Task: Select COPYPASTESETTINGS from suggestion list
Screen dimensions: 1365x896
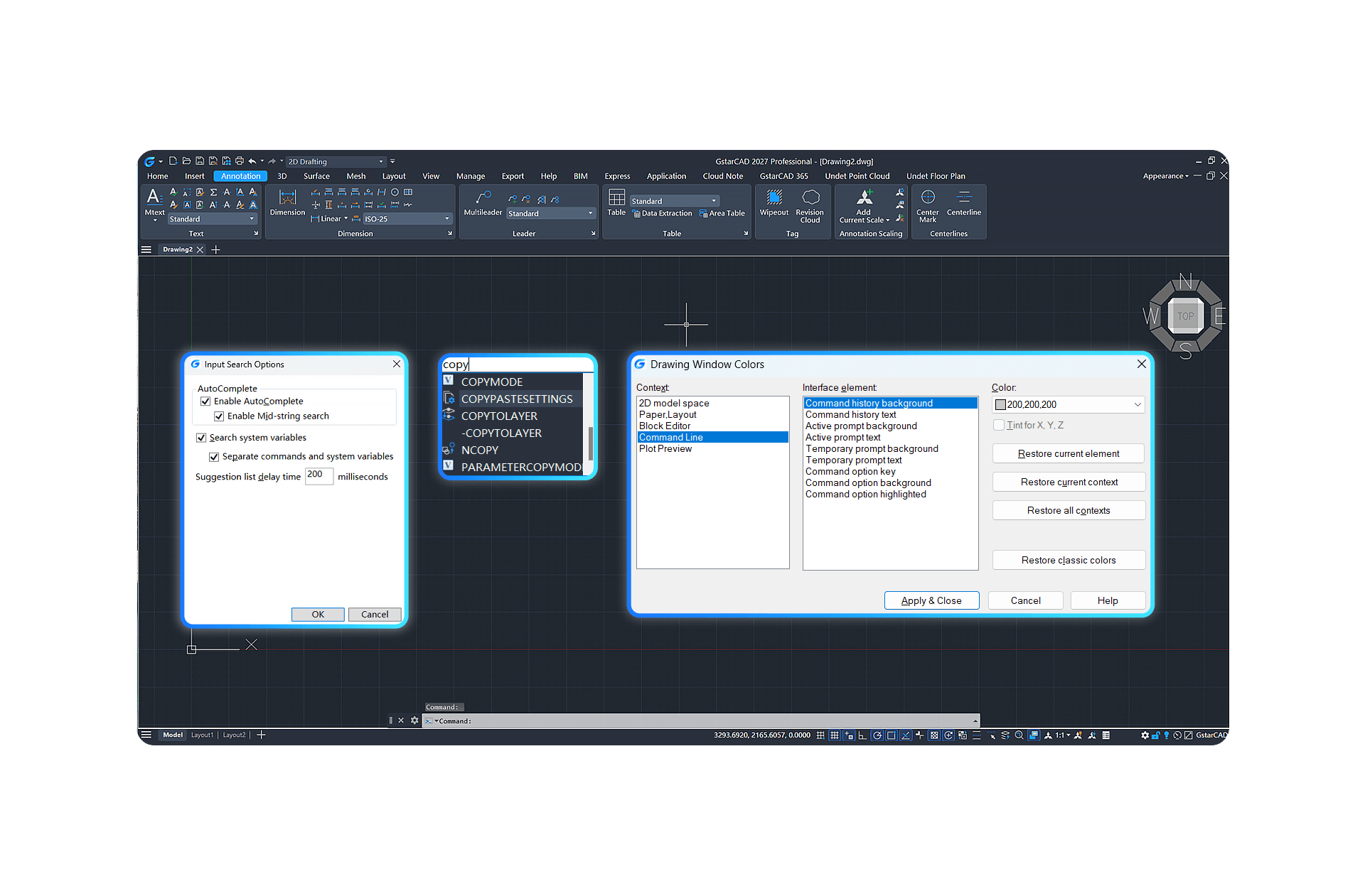Action: tap(517, 399)
